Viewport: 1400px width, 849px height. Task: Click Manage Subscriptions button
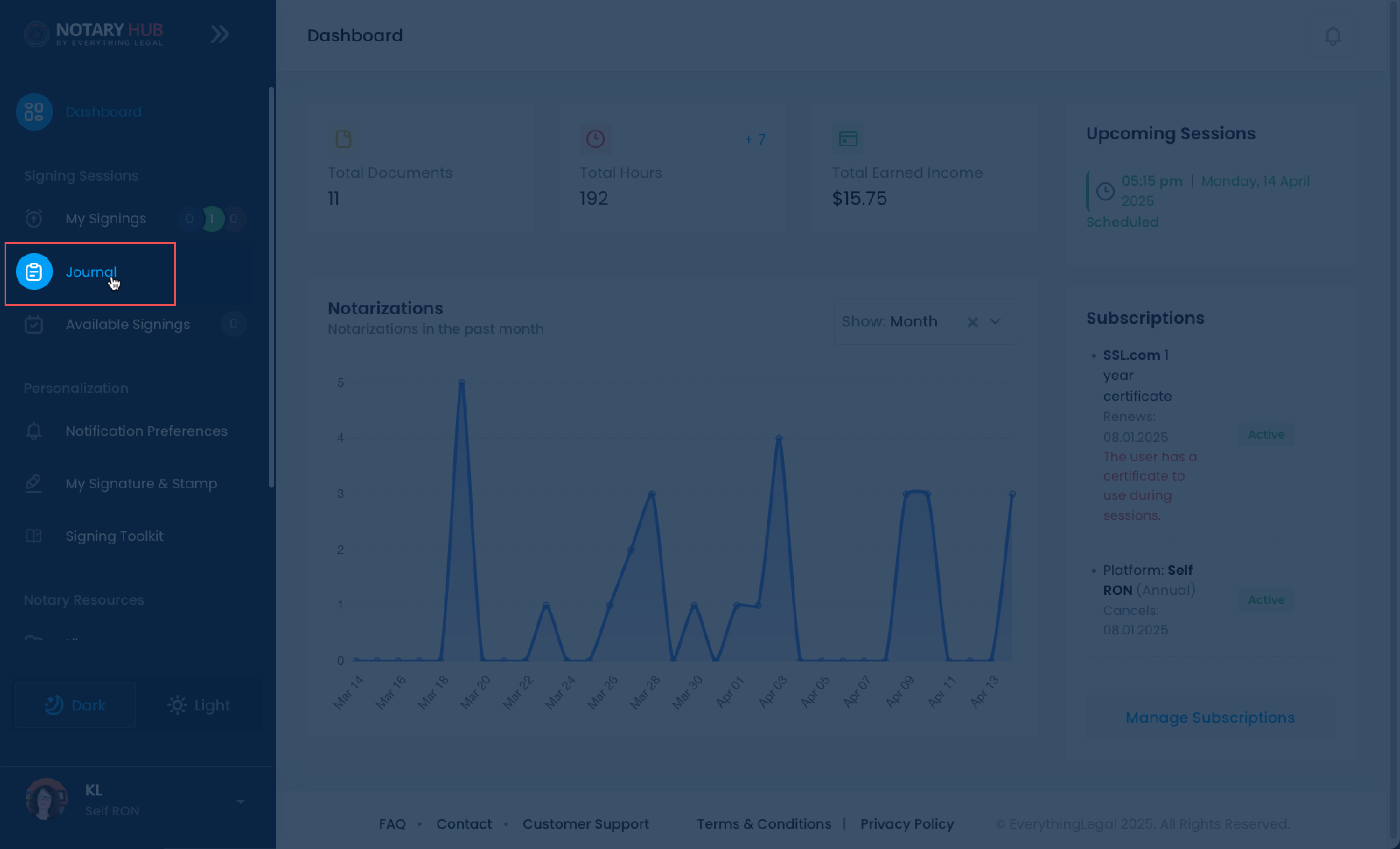[1210, 718]
